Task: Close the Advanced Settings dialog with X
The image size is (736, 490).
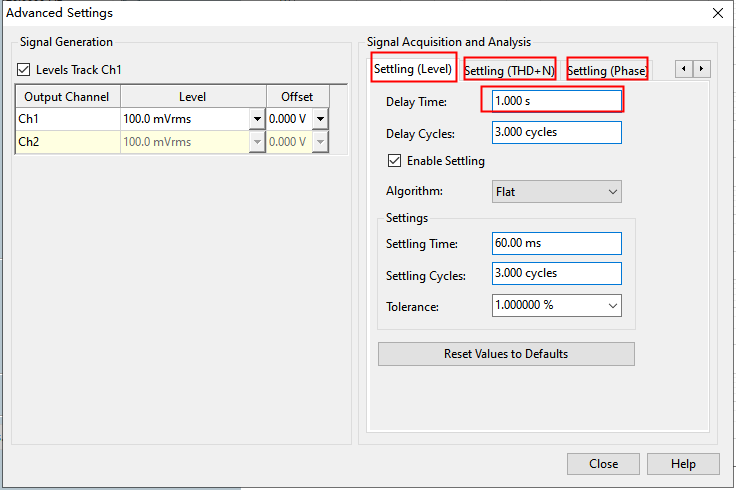Action: pyautogui.click(x=718, y=13)
